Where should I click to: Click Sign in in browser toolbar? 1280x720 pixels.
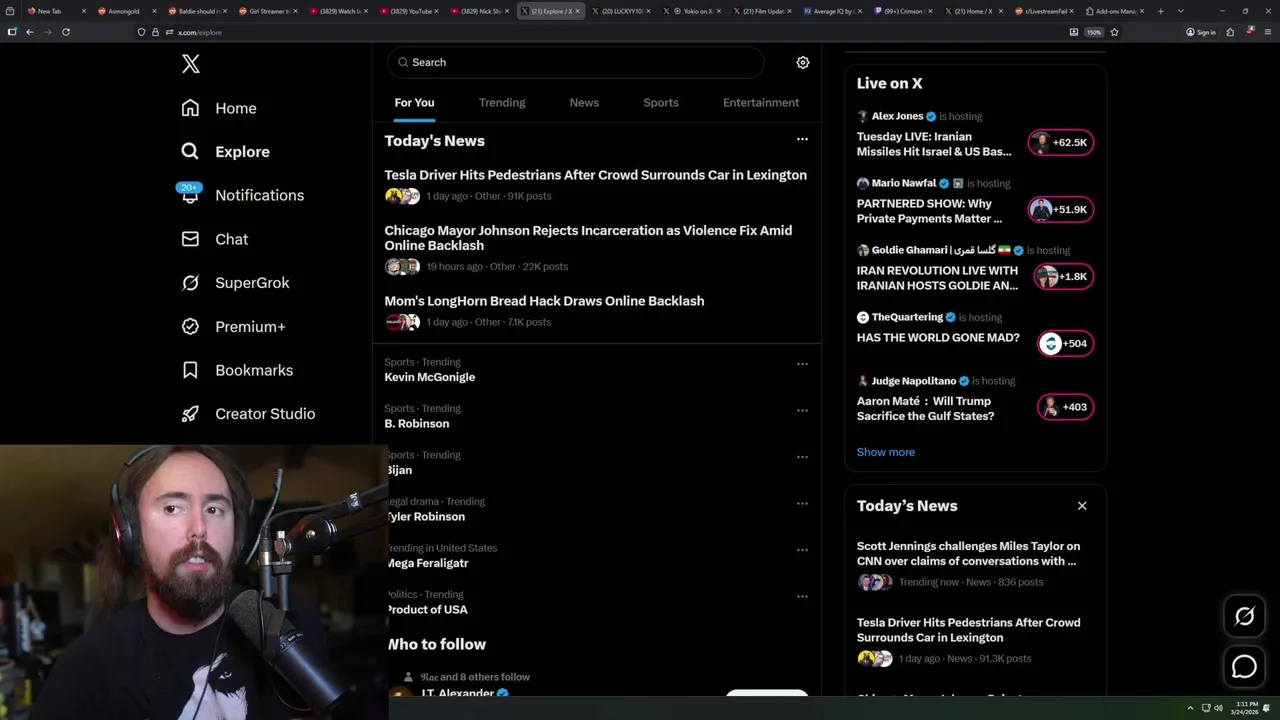pyautogui.click(x=1201, y=32)
